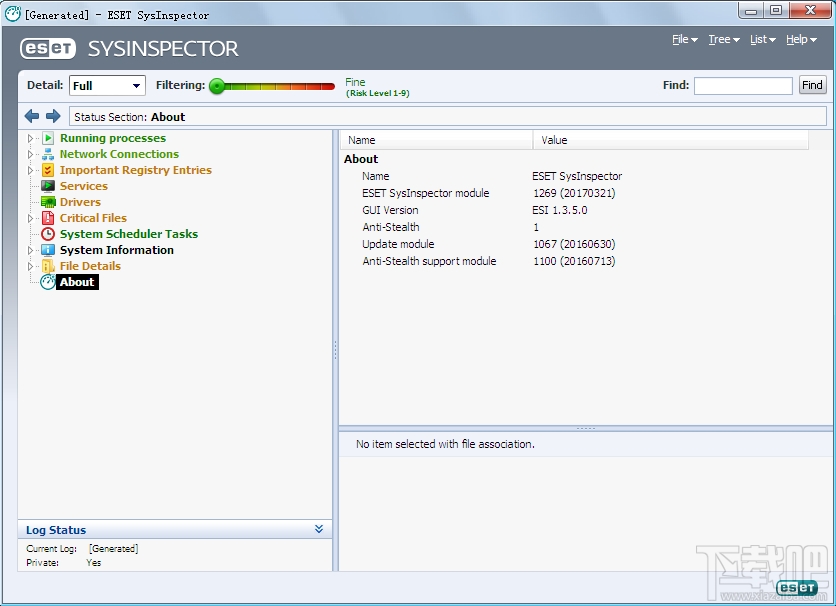Open the Drivers section icon

[x=48, y=201]
